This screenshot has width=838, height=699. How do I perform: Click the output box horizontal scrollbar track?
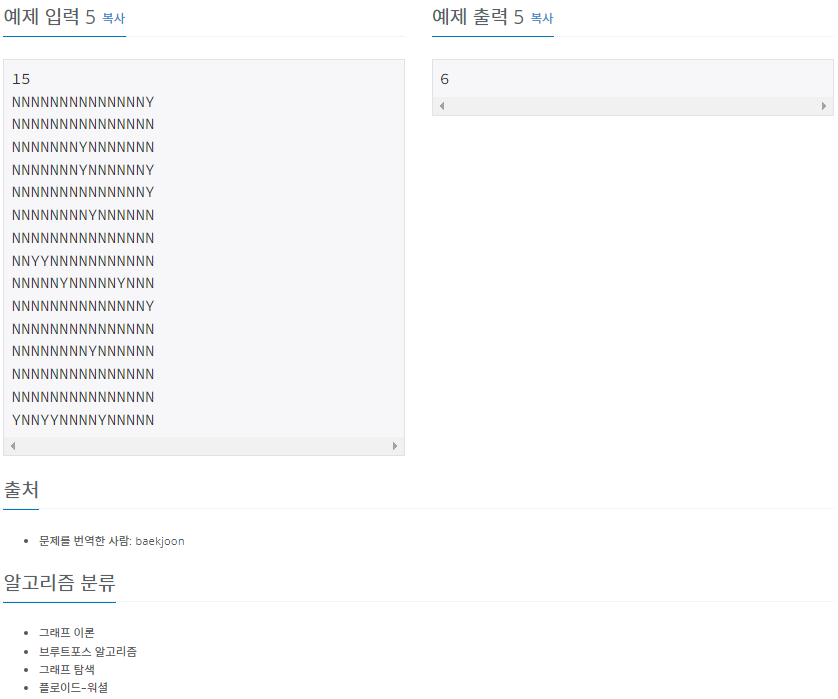[633, 106]
